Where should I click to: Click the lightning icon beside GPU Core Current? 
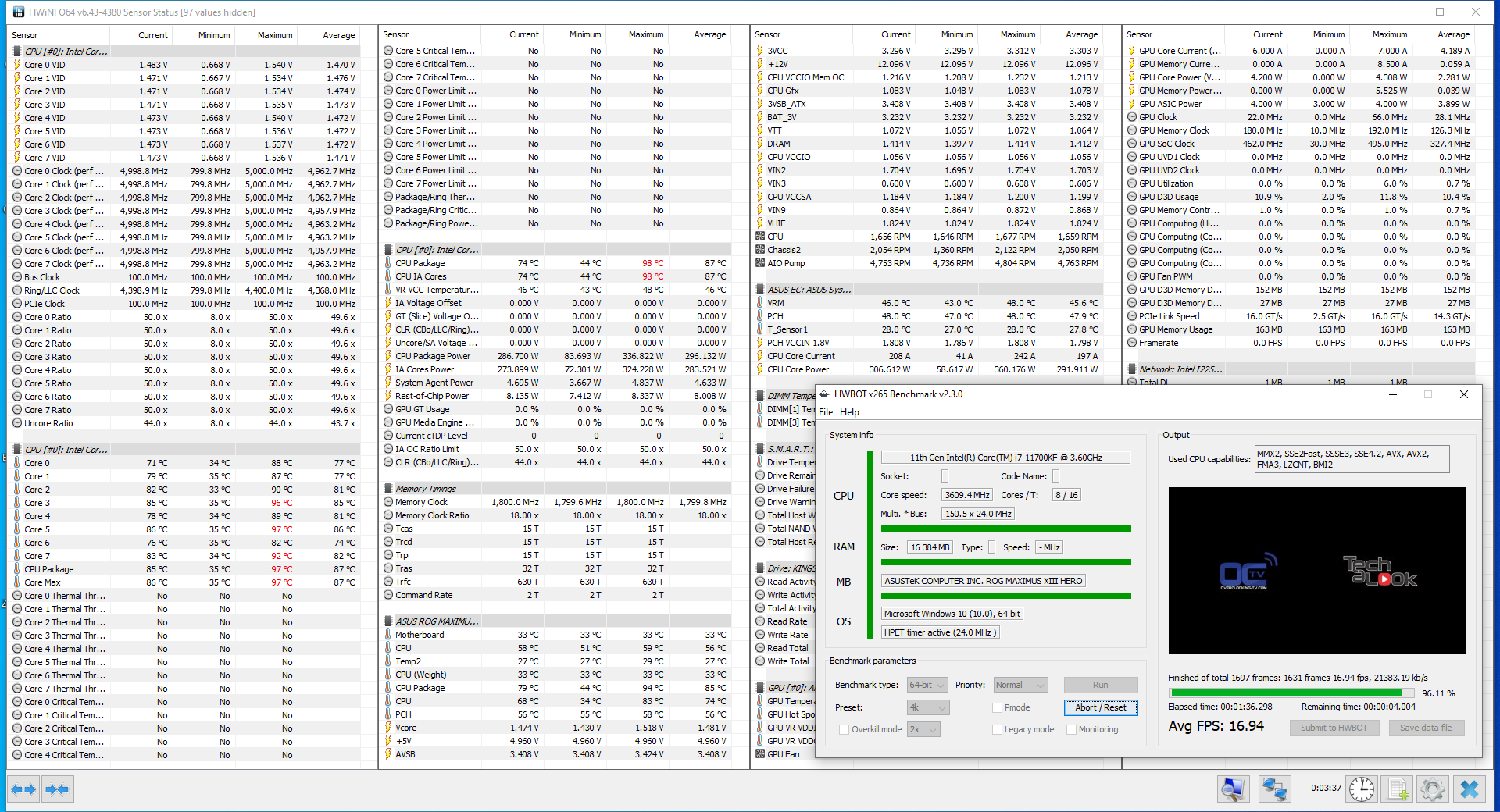point(1132,51)
